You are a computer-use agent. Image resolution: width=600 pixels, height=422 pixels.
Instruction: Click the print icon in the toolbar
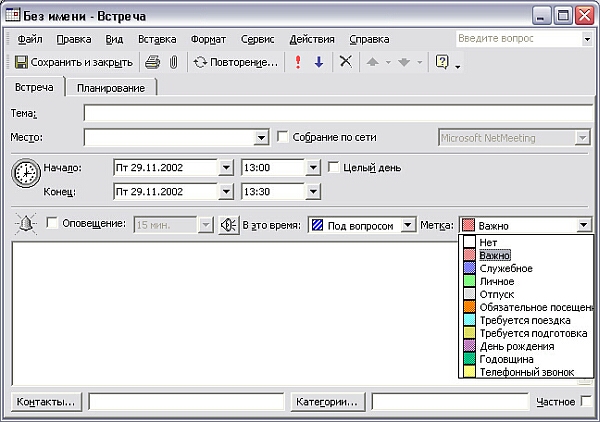tap(153, 62)
